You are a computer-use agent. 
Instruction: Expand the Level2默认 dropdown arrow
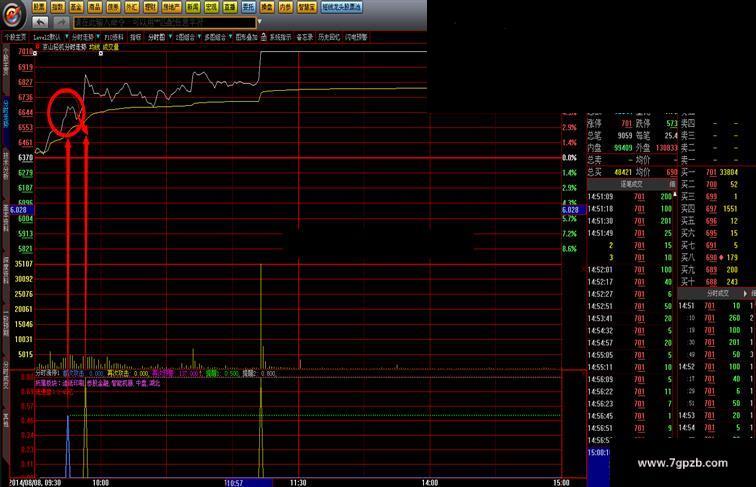coord(67,37)
